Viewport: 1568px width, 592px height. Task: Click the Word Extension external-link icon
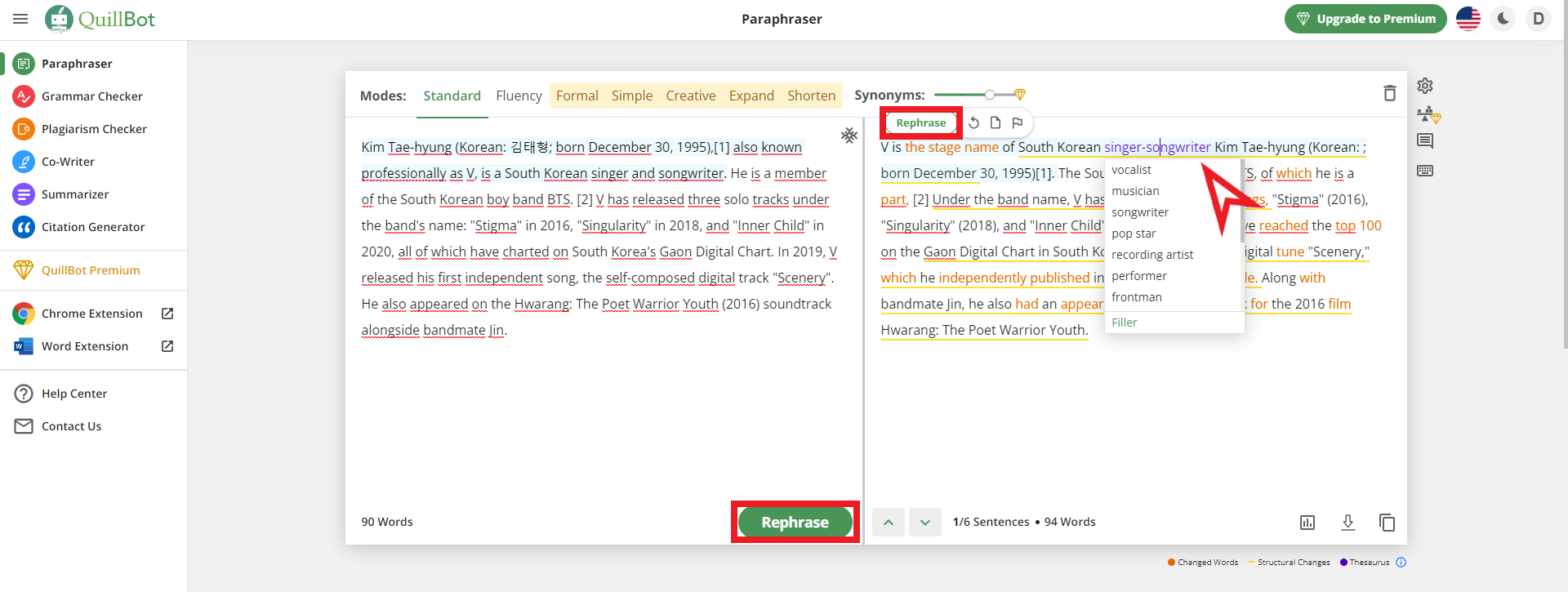[x=167, y=346]
